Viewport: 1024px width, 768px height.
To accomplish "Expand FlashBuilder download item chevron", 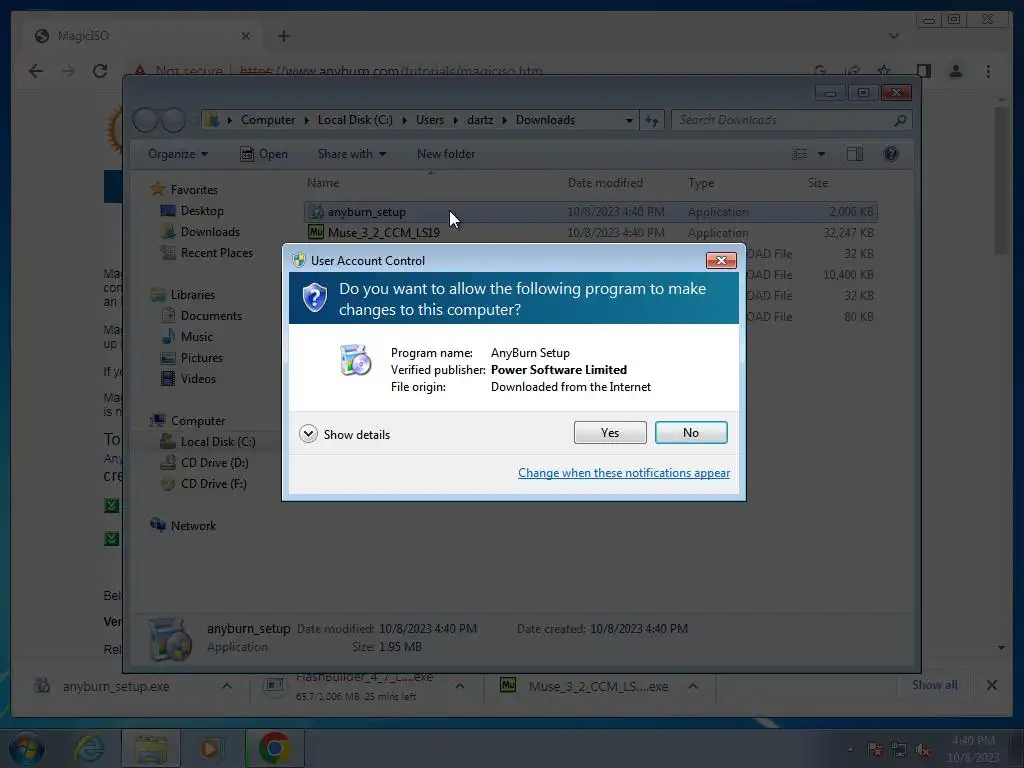I will click(460, 686).
